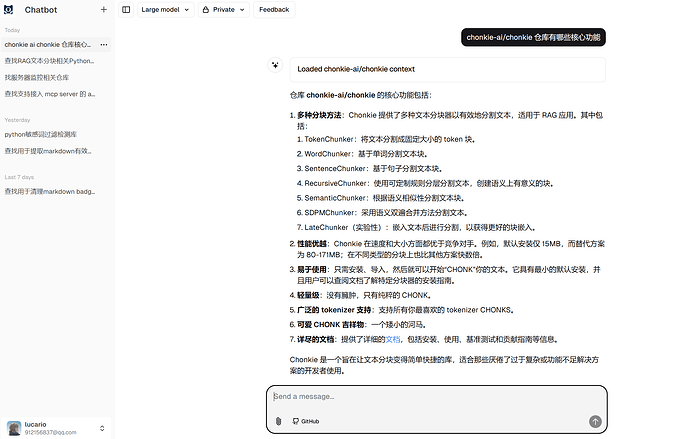Open the Private visibility dropdown

point(224,9)
